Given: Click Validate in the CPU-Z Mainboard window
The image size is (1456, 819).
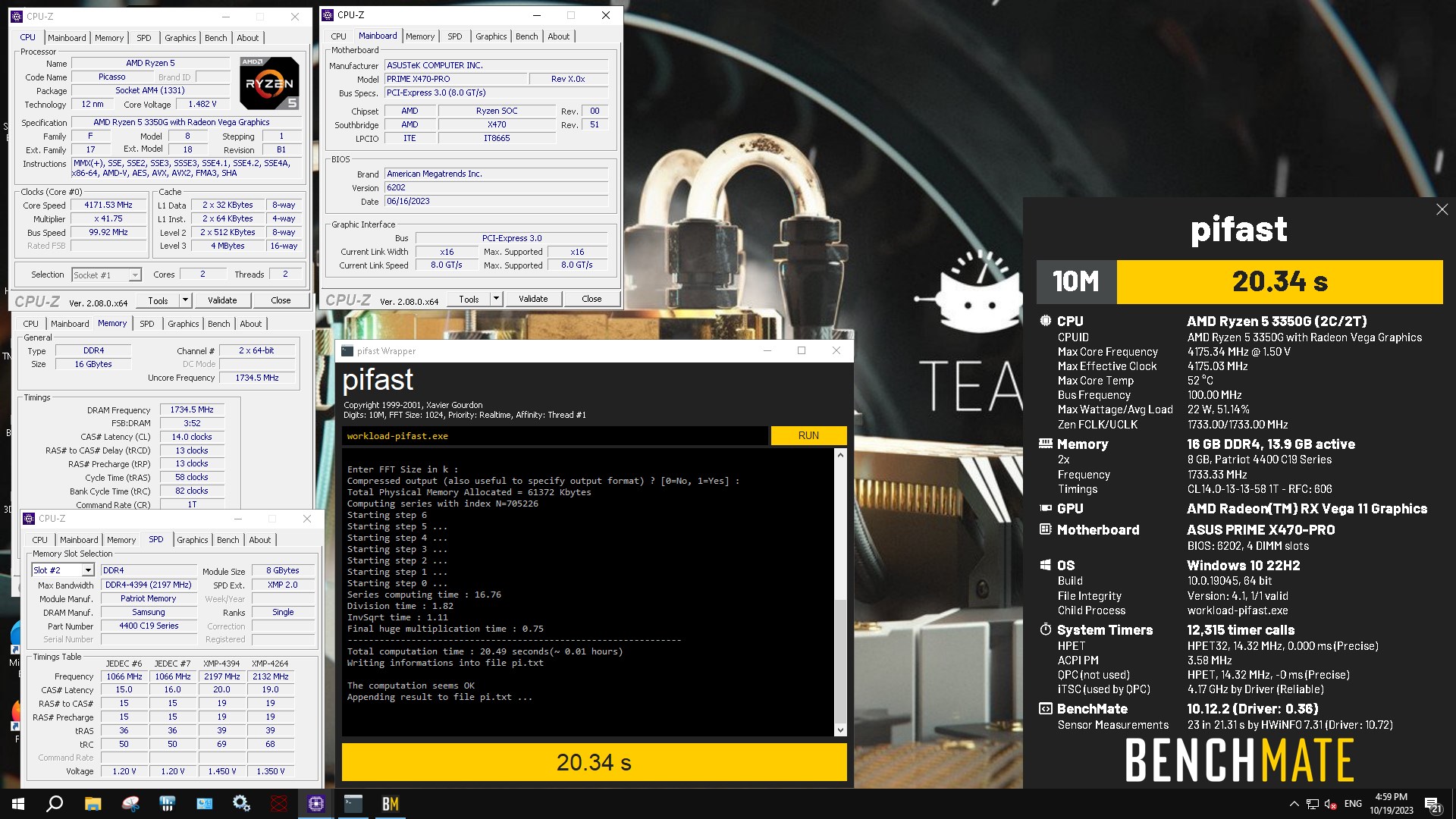Looking at the screenshot, I should point(533,299).
